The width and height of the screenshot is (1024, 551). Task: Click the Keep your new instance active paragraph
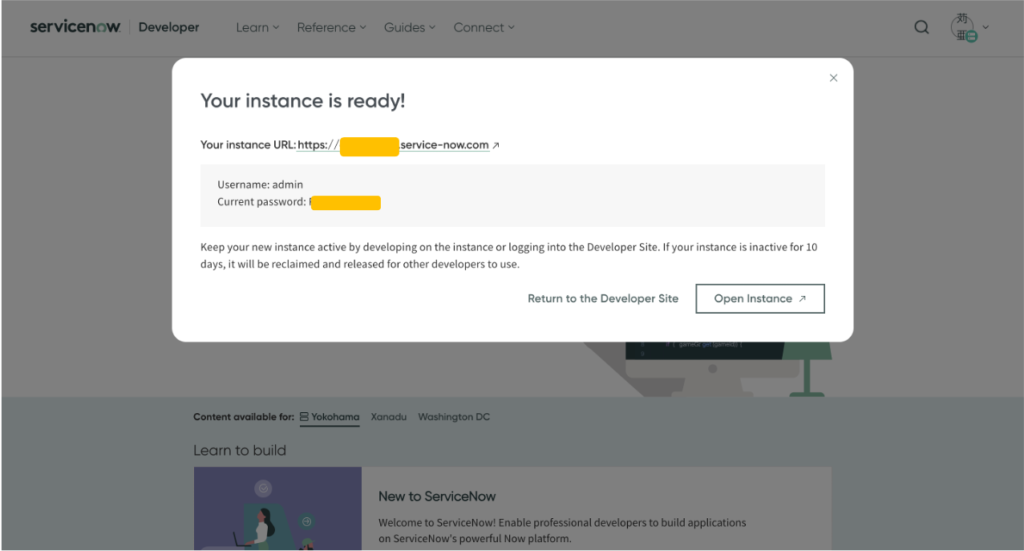[509, 256]
